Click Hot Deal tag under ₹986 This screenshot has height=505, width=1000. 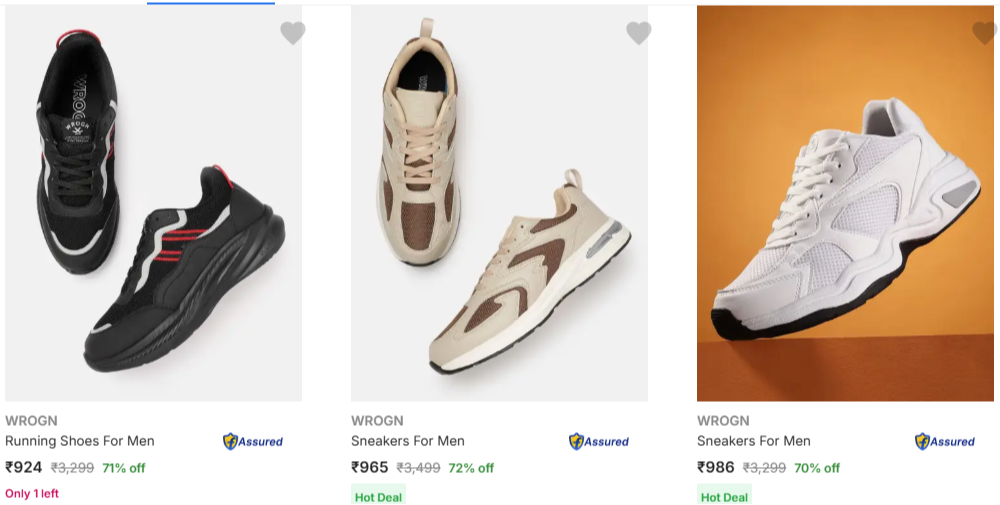(724, 495)
